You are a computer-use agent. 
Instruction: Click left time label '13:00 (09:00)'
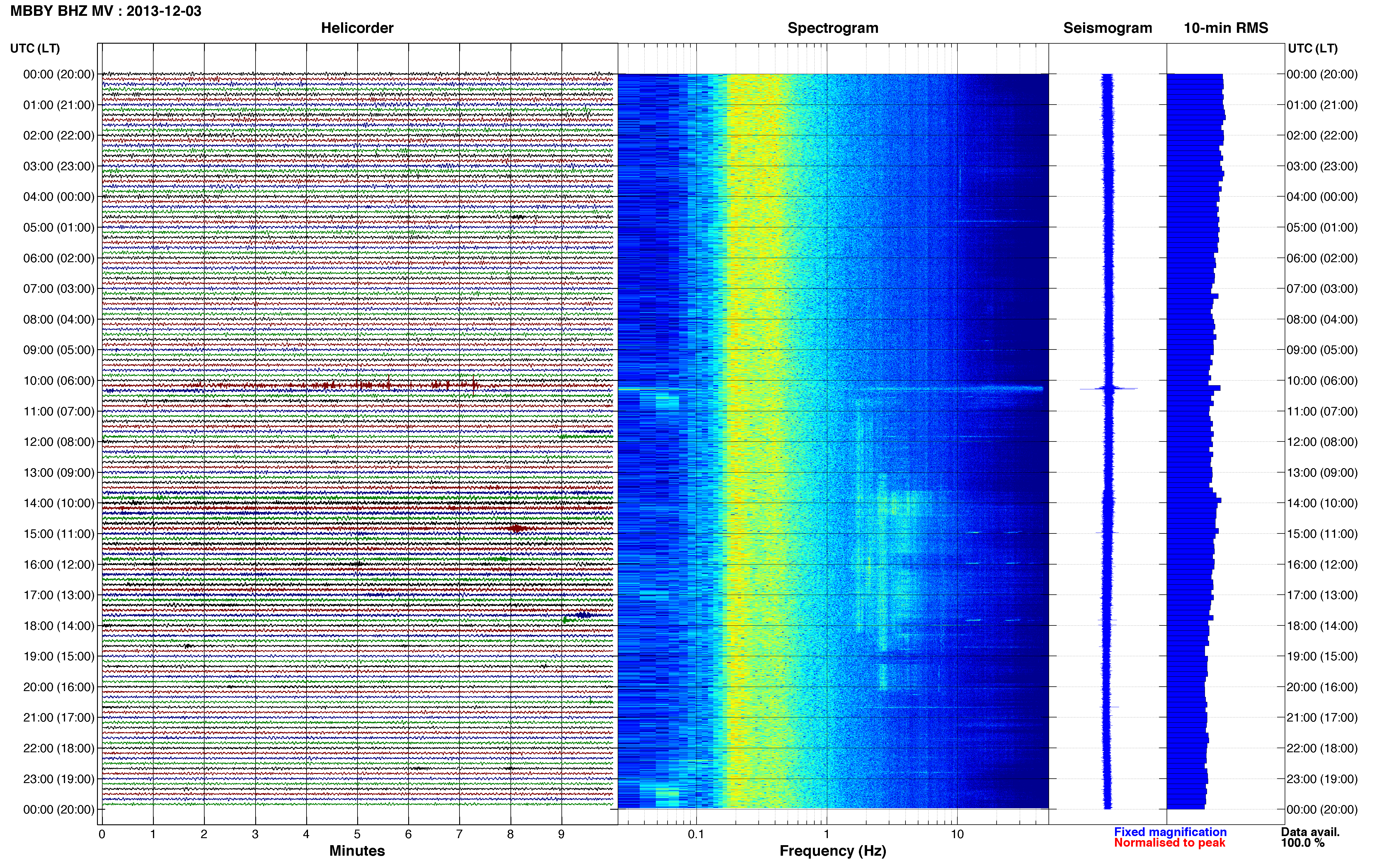(x=59, y=473)
